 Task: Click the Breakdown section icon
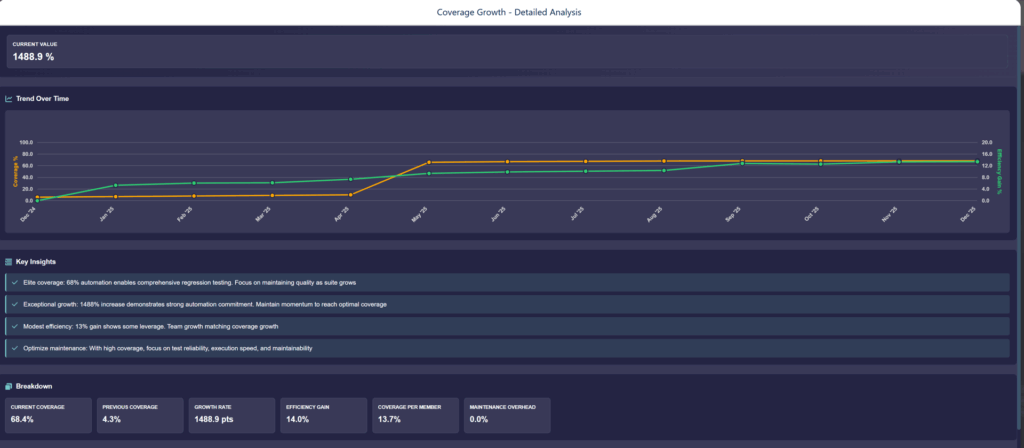(9, 386)
